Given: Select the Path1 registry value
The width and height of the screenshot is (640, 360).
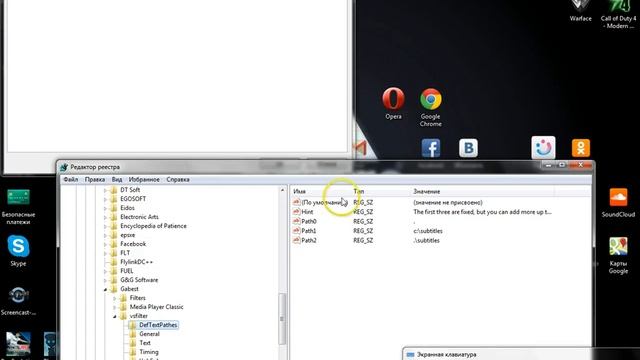Looking at the screenshot, I should (x=309, y=231).
